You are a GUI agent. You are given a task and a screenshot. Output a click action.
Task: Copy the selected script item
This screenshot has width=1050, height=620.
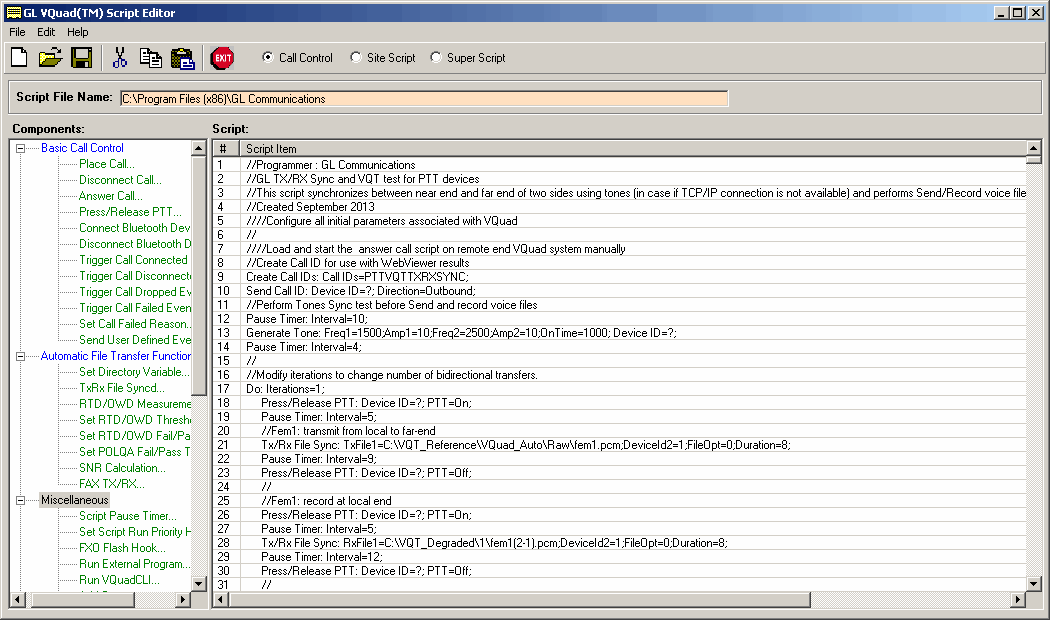[x=151, y=58]
